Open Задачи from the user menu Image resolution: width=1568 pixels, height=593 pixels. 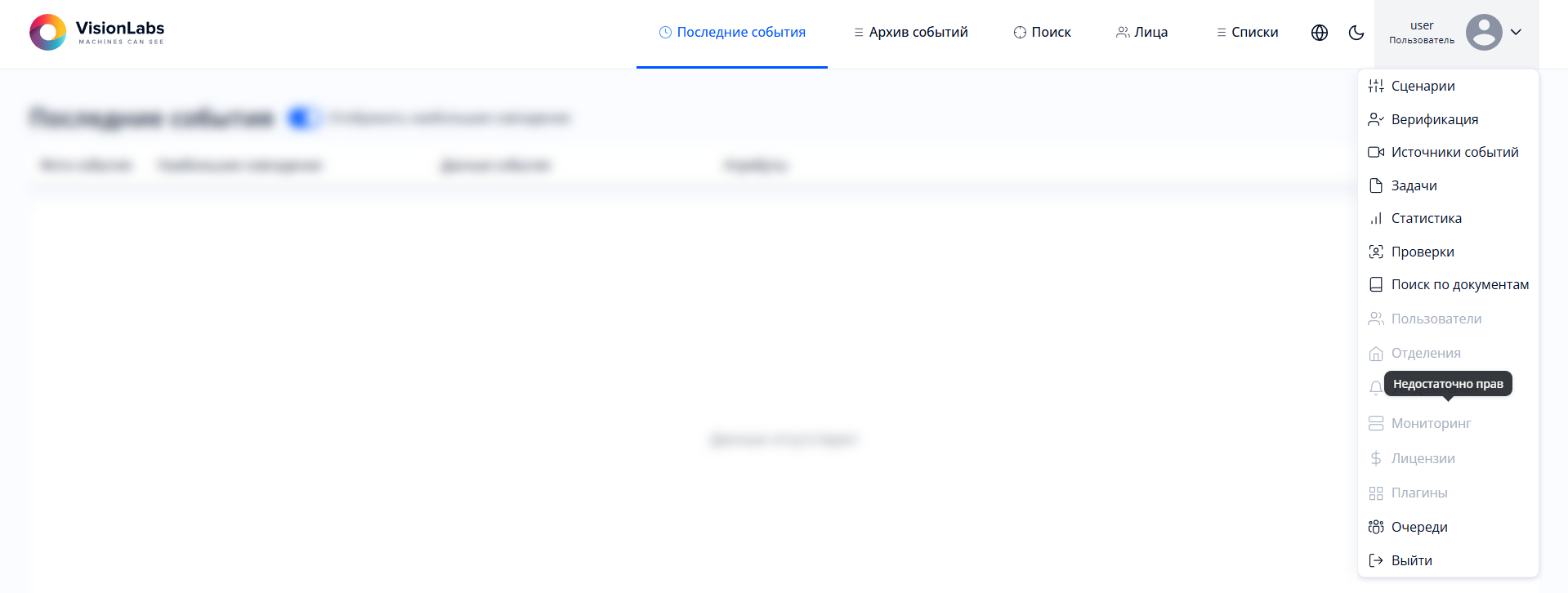pyautogui.click(x=1414, y=185)
